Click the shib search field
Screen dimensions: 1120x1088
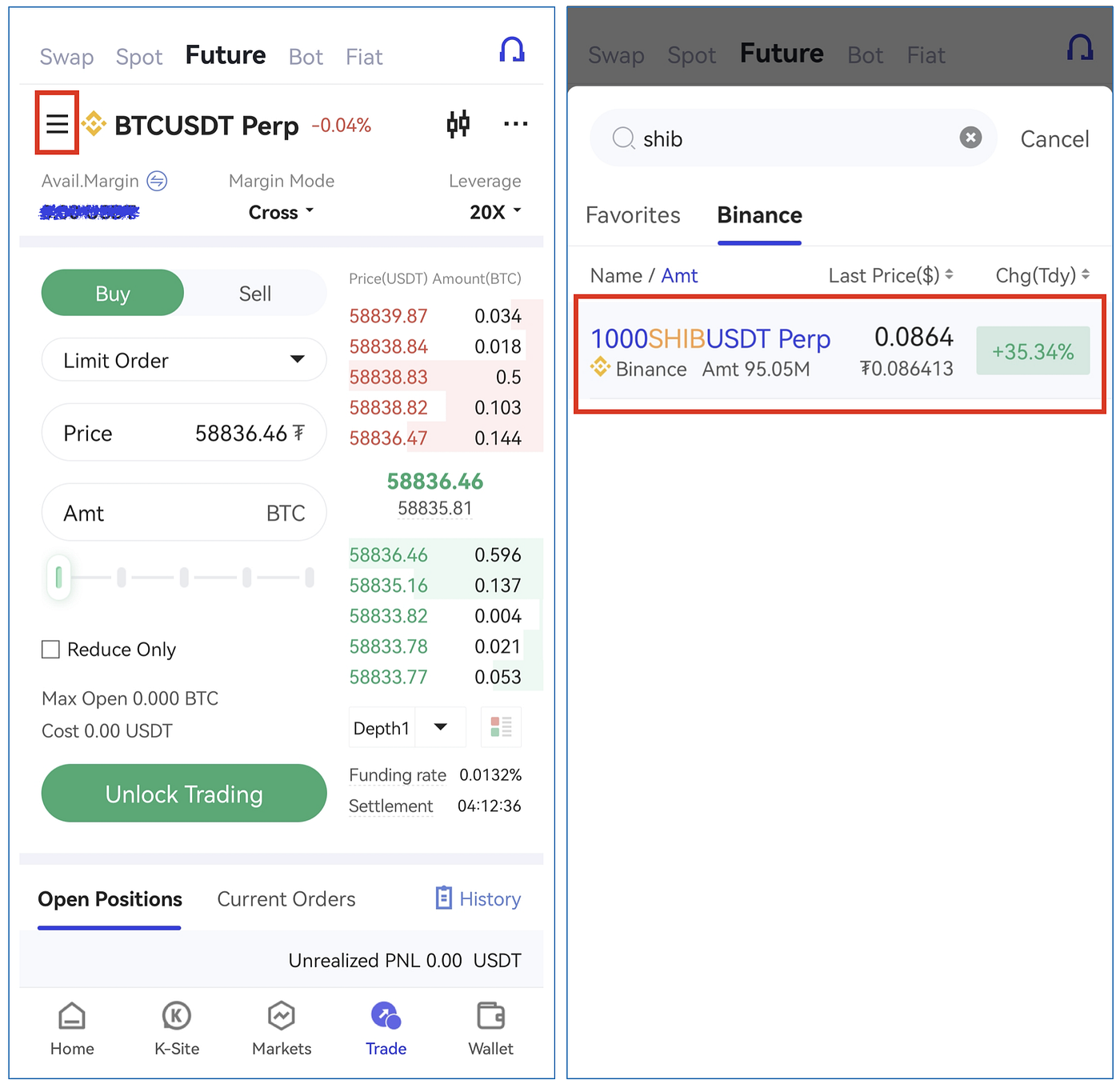[793, 138]
